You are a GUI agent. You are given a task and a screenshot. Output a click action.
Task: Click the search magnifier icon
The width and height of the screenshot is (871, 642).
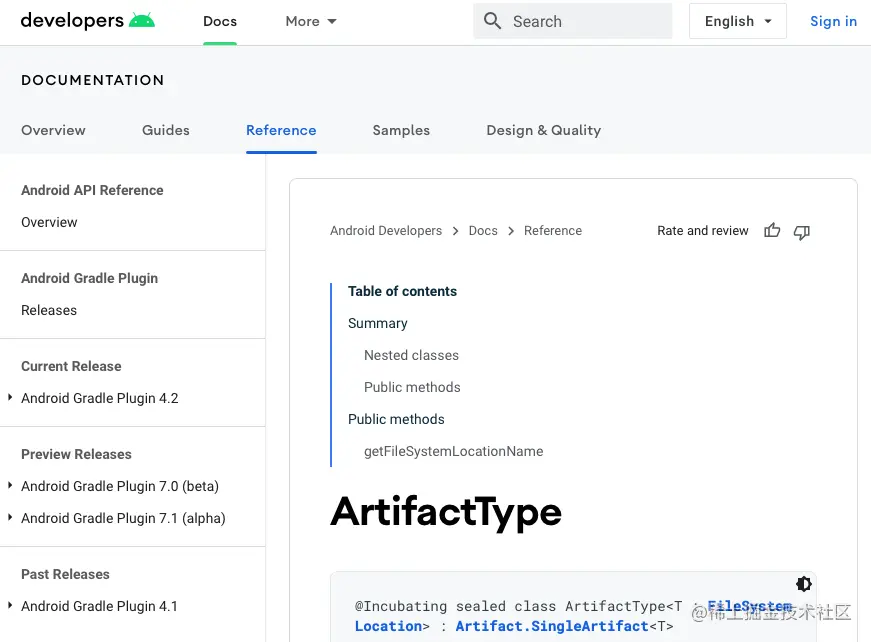[x=492, y=21]
